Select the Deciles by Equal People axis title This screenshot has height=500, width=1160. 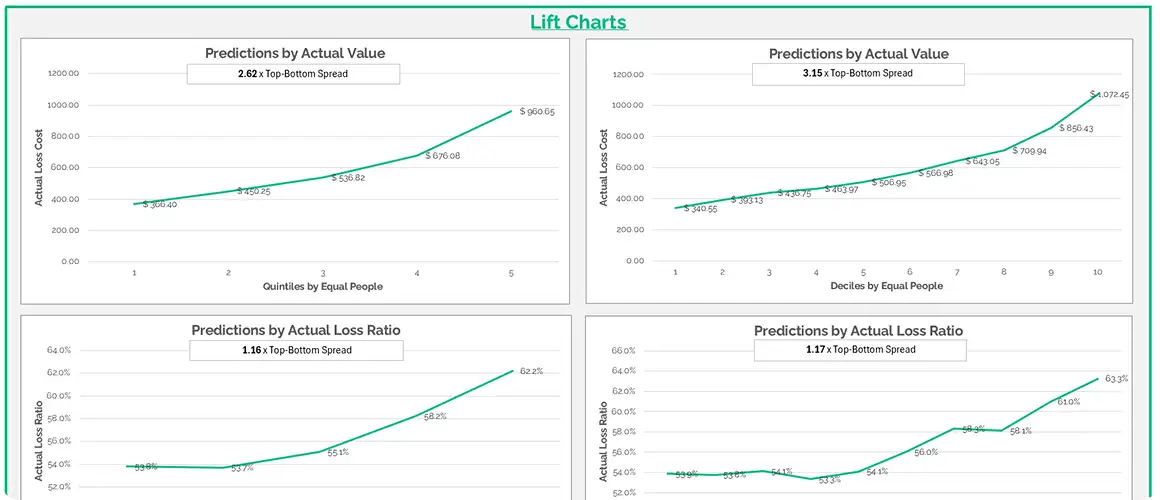[886, 285]
